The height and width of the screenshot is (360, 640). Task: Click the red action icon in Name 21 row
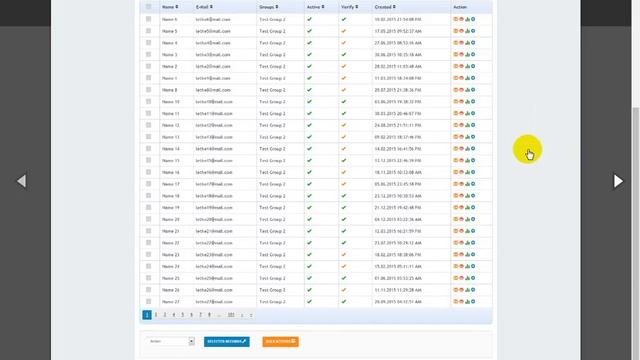(x=461, y=231)
